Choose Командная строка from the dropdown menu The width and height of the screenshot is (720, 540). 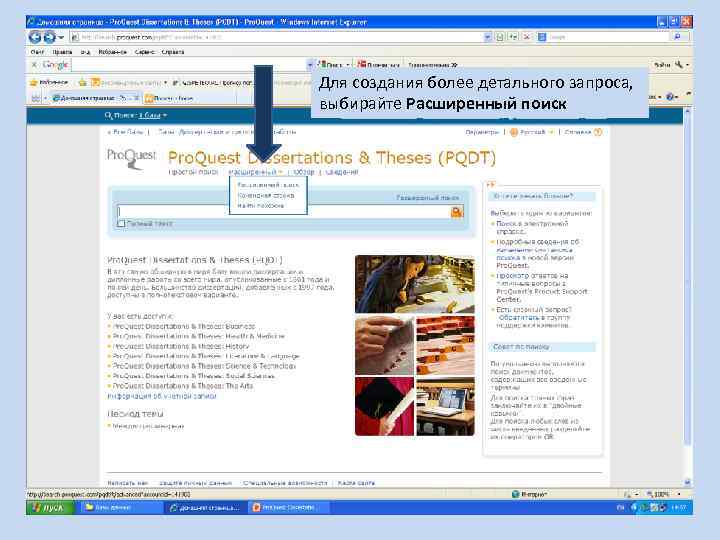tap(266, 196)
